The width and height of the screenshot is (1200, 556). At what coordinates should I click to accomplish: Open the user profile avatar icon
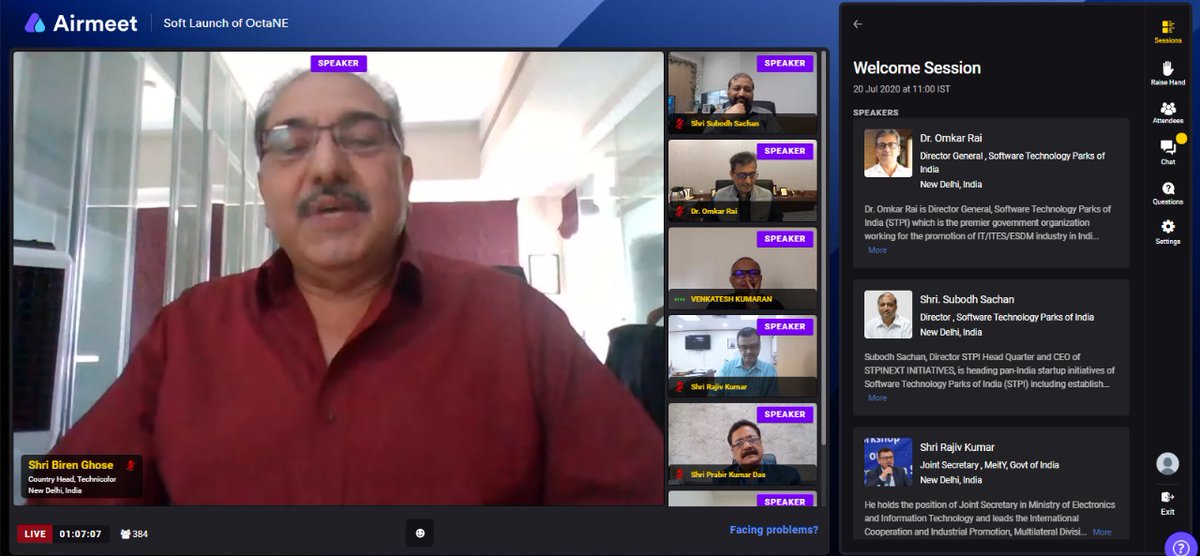coord(1167,463)
